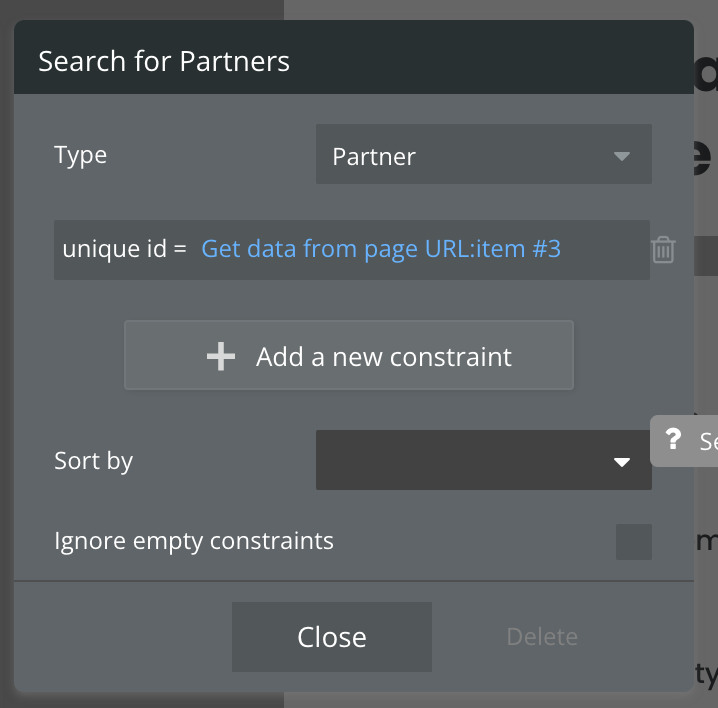The image size is (718, 708).
Task: Click the plus icon for new constraint
Action: click(220, 357)
